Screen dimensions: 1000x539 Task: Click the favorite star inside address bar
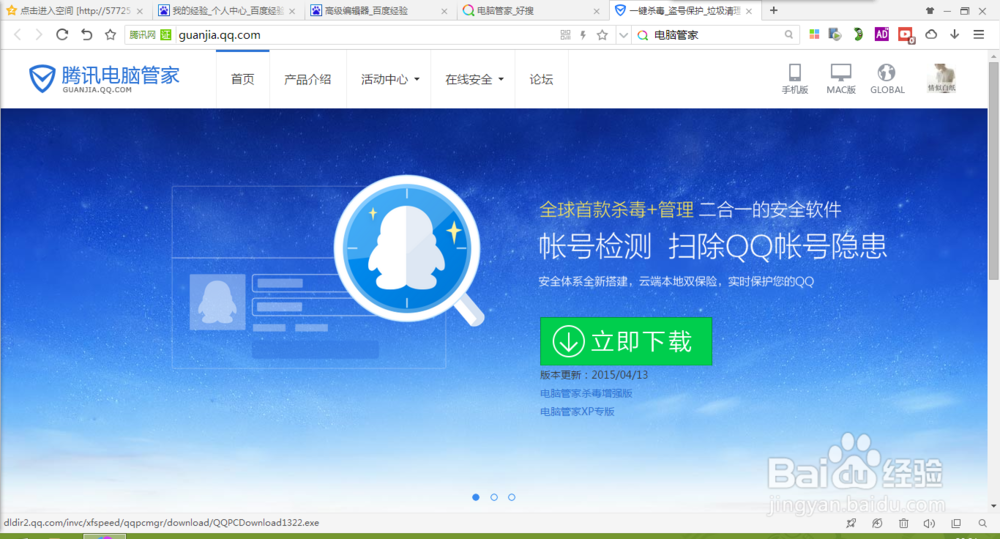(x=602, y=35)
